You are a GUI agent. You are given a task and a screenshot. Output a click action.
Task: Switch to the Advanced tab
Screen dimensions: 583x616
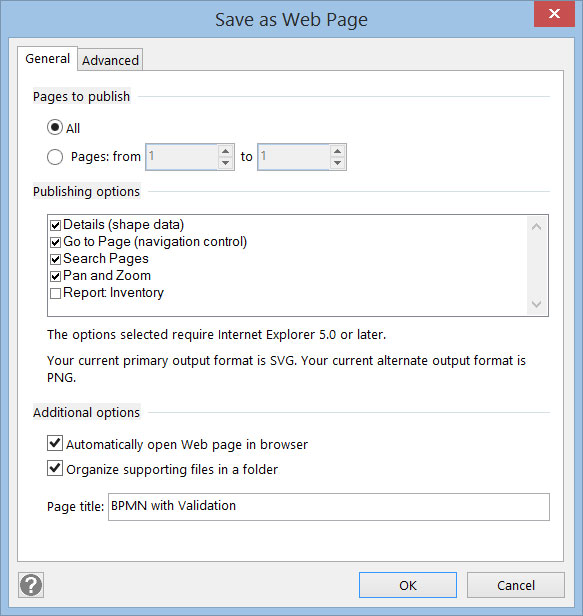coord(110,60)
